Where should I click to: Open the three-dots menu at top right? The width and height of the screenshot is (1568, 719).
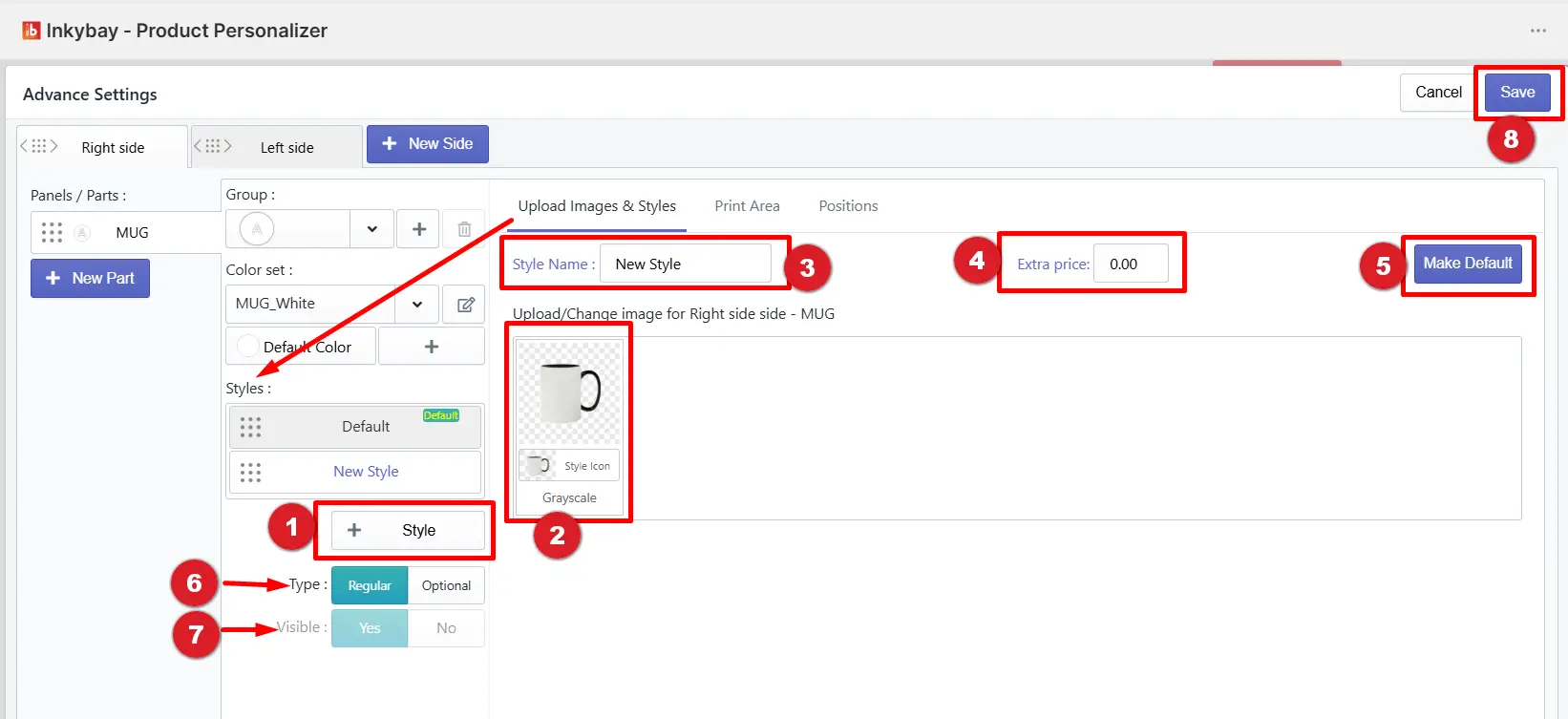[1537, 31]
